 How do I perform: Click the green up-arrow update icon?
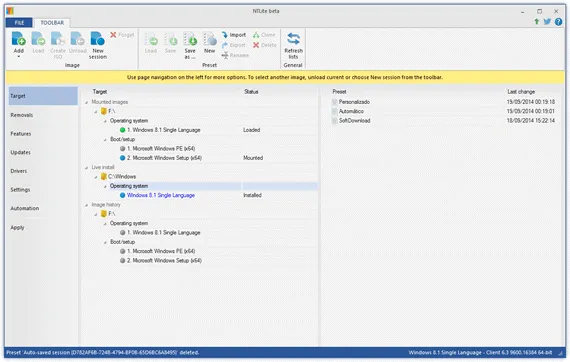[x=537, y=22]
